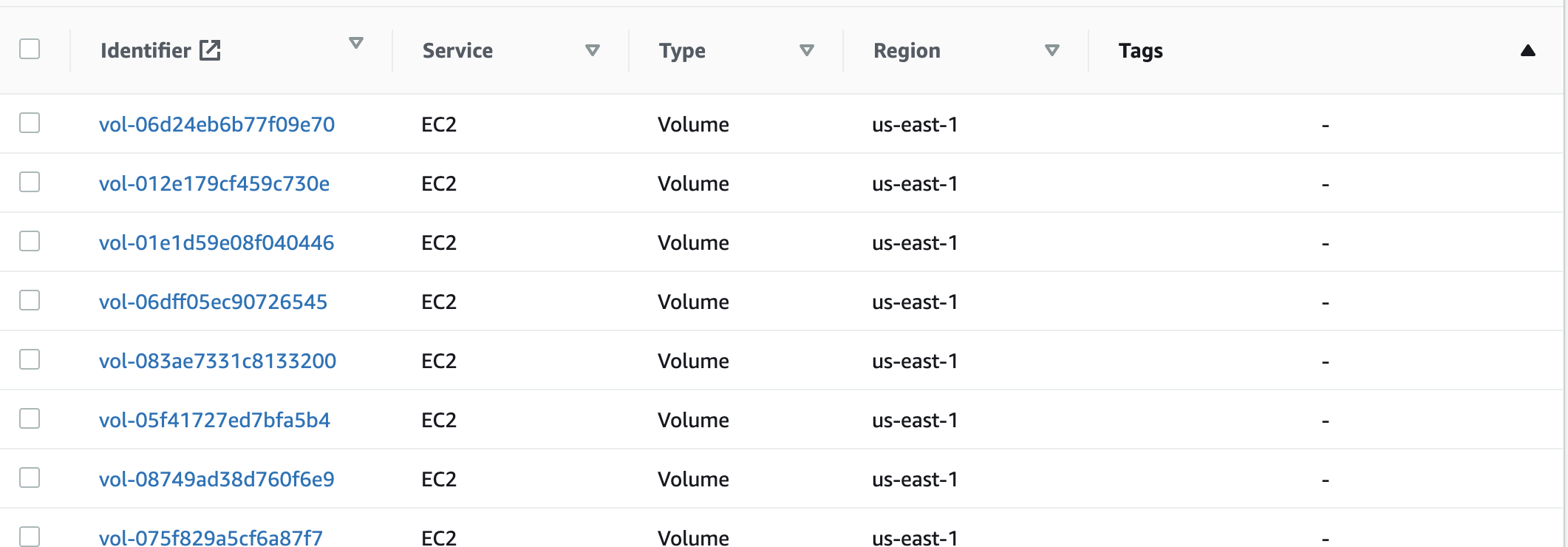1568x547 pixels.
Task: Open the Region column filter triangle
Action: click(1052, 50)
